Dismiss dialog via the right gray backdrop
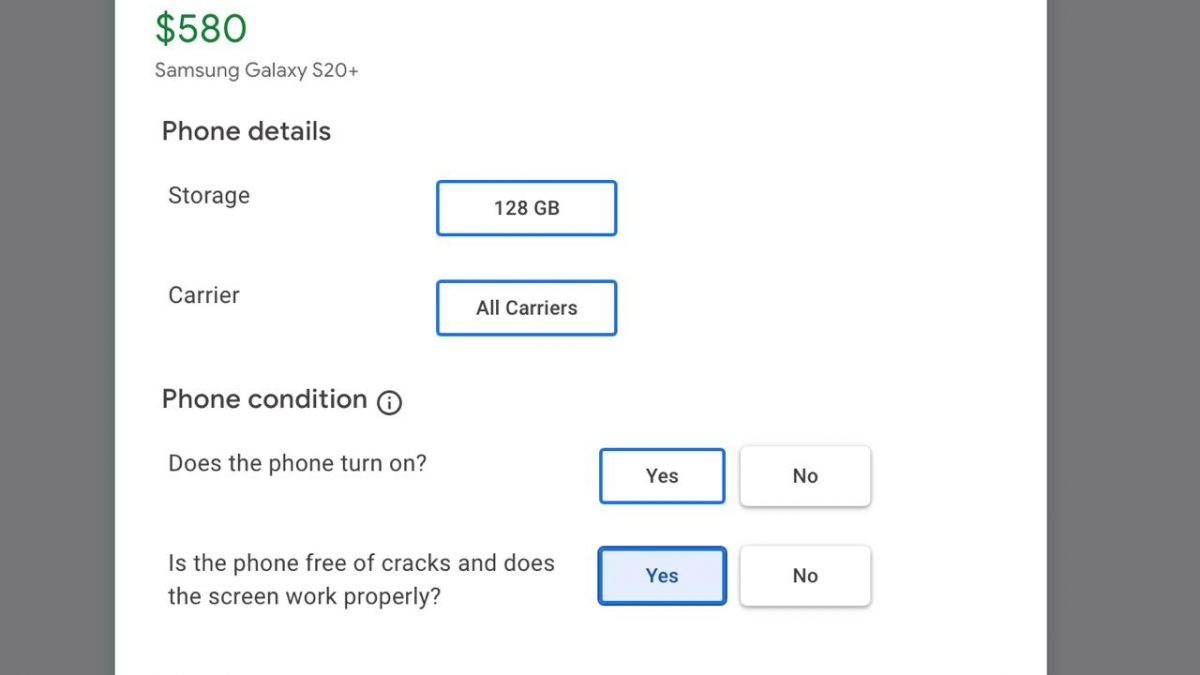Screen dimensions: 1200x675 [1123, 337]
